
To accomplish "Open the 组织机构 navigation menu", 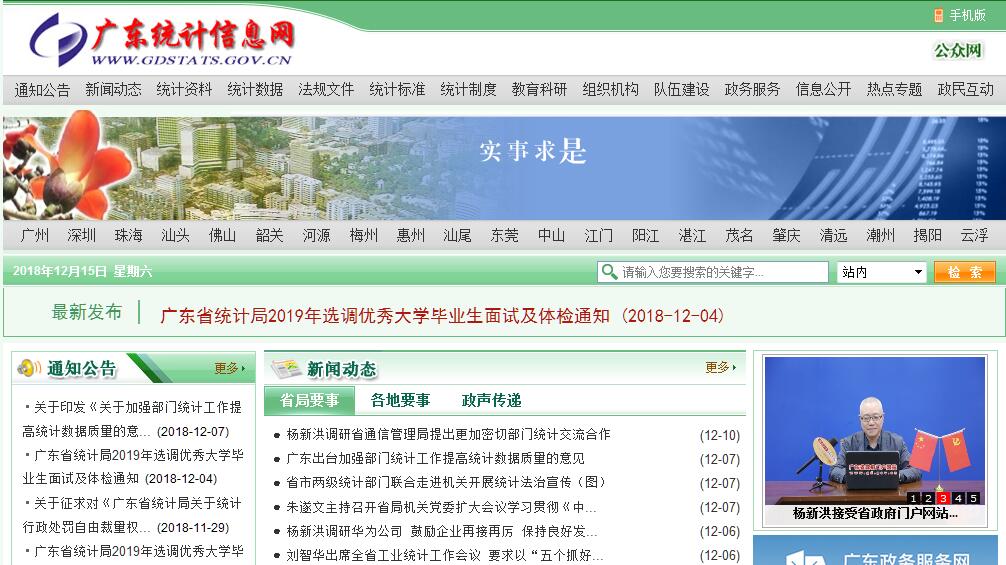I will point(611,89).
